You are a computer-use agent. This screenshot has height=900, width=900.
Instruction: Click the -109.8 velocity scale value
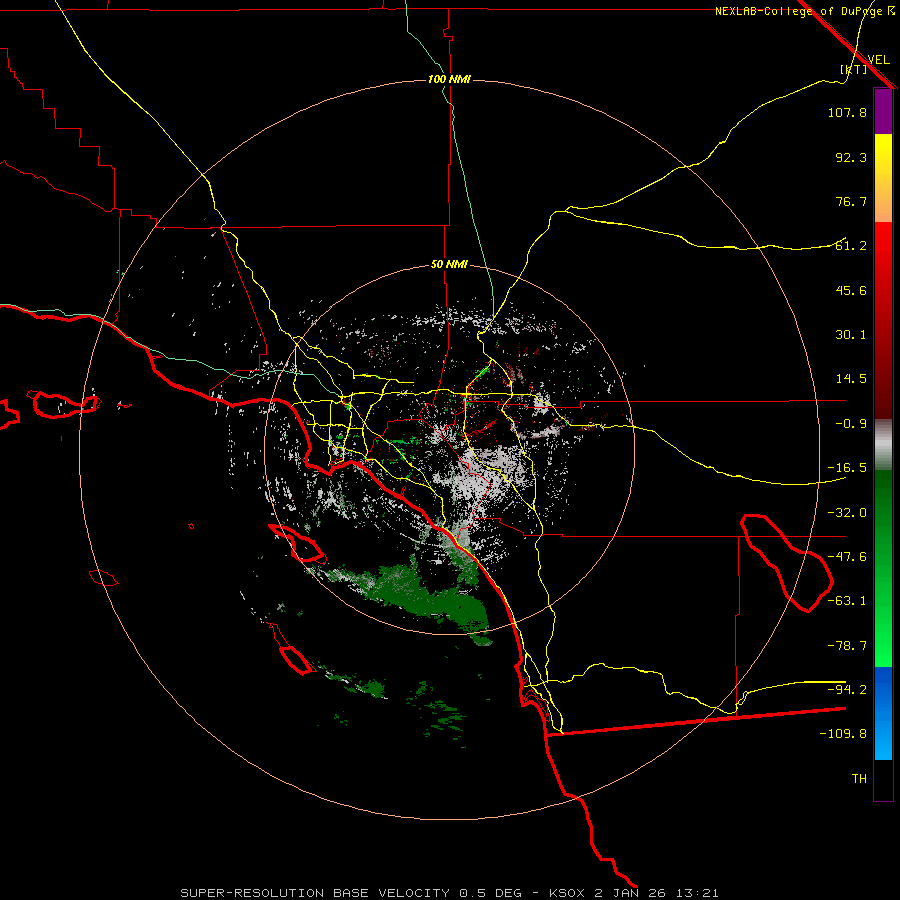(x=843, y=734)
